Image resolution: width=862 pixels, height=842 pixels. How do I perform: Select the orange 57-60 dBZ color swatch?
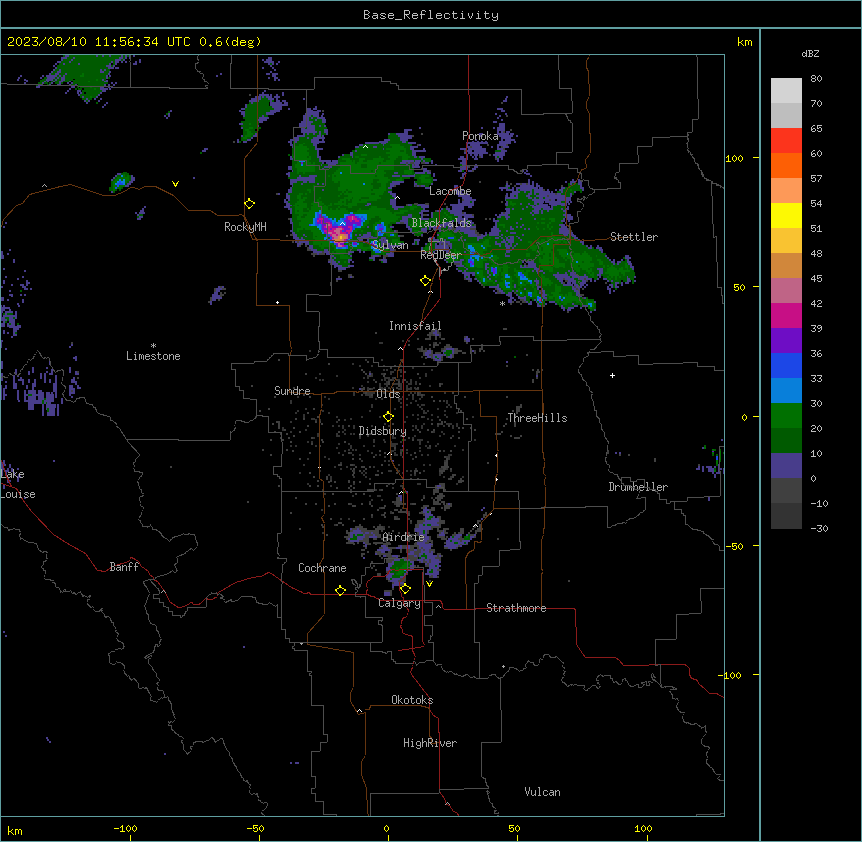pos(786,165)
